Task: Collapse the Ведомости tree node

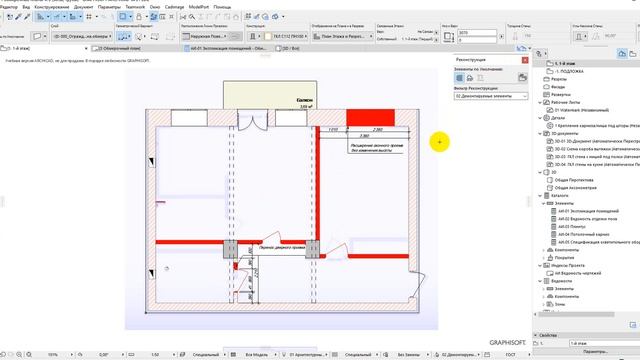Action: click(x=540, y=281)
